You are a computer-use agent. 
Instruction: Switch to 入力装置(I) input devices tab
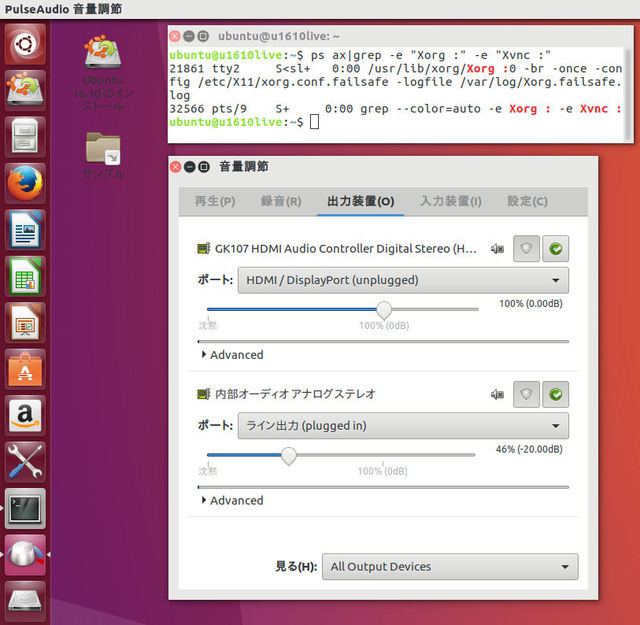coord(451,201)
